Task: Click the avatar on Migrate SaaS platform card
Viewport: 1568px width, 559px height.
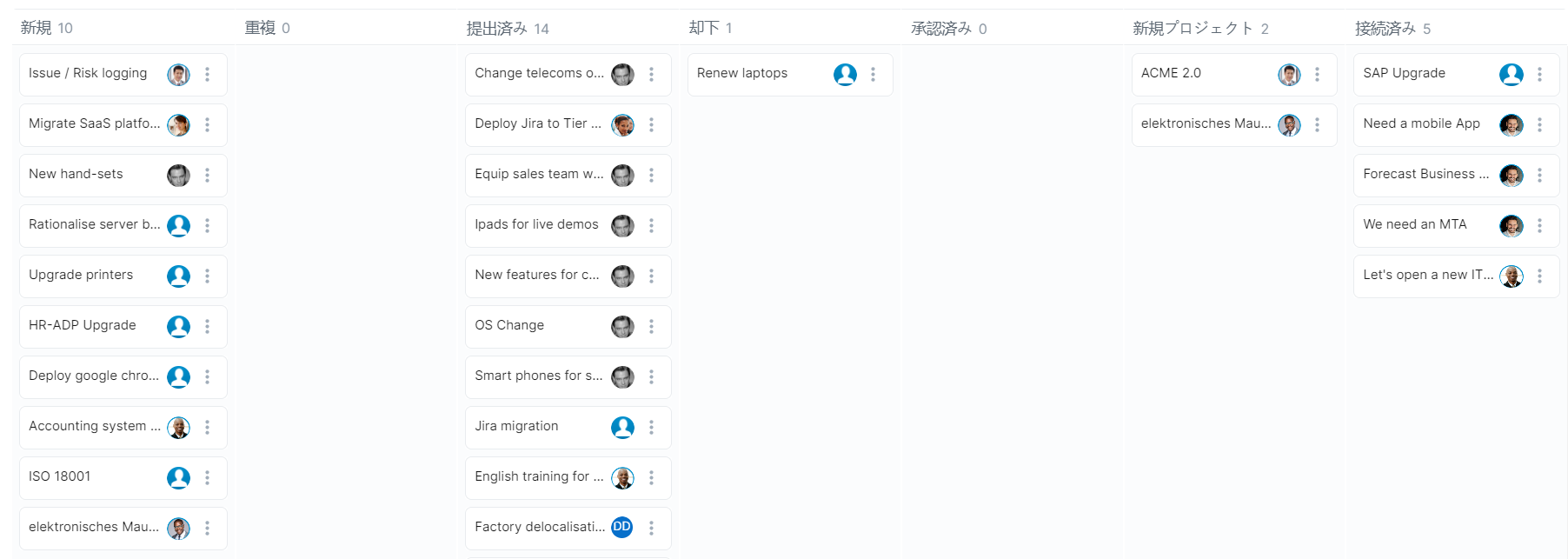Action: (x=178, y=124)
